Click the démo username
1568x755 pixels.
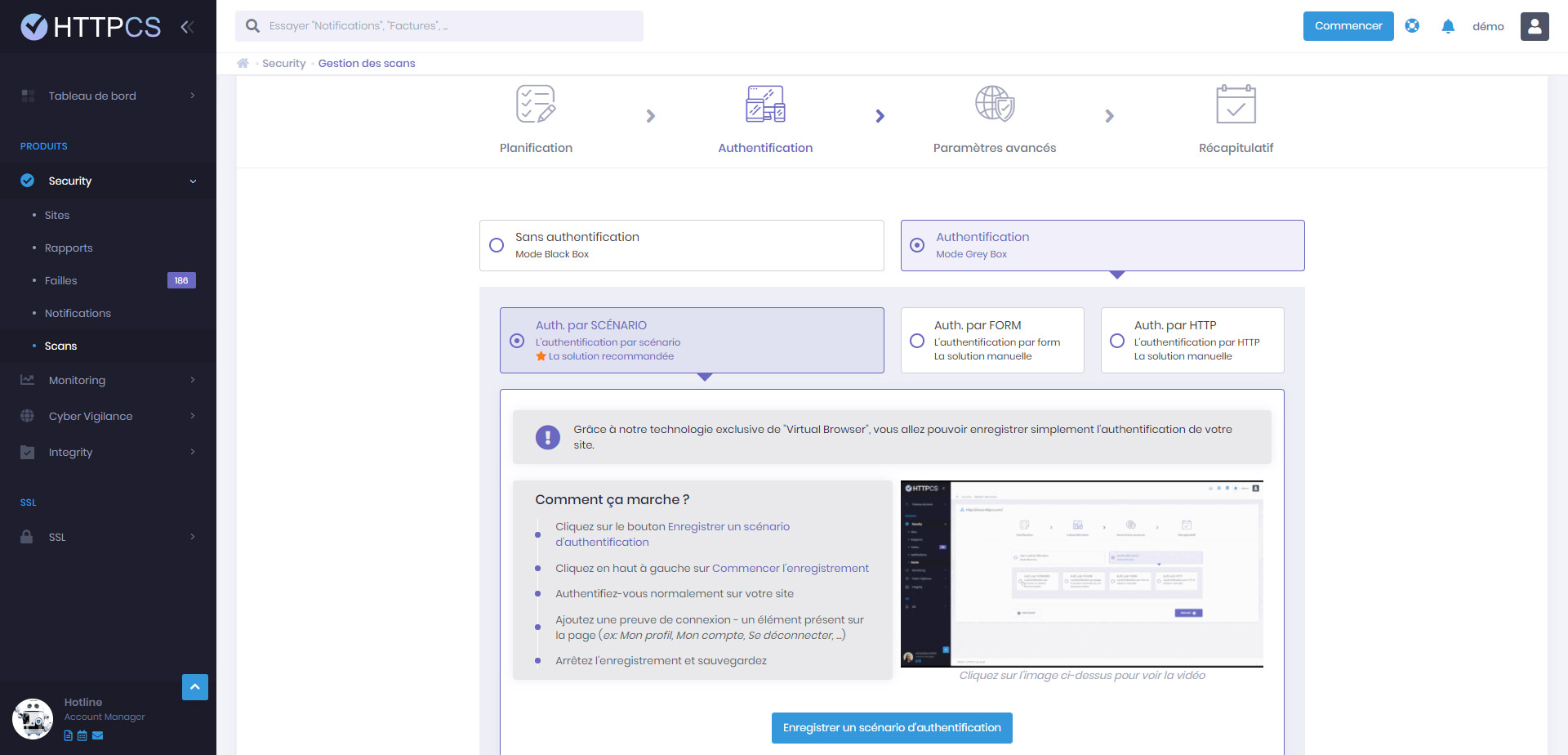(1488, 26)
